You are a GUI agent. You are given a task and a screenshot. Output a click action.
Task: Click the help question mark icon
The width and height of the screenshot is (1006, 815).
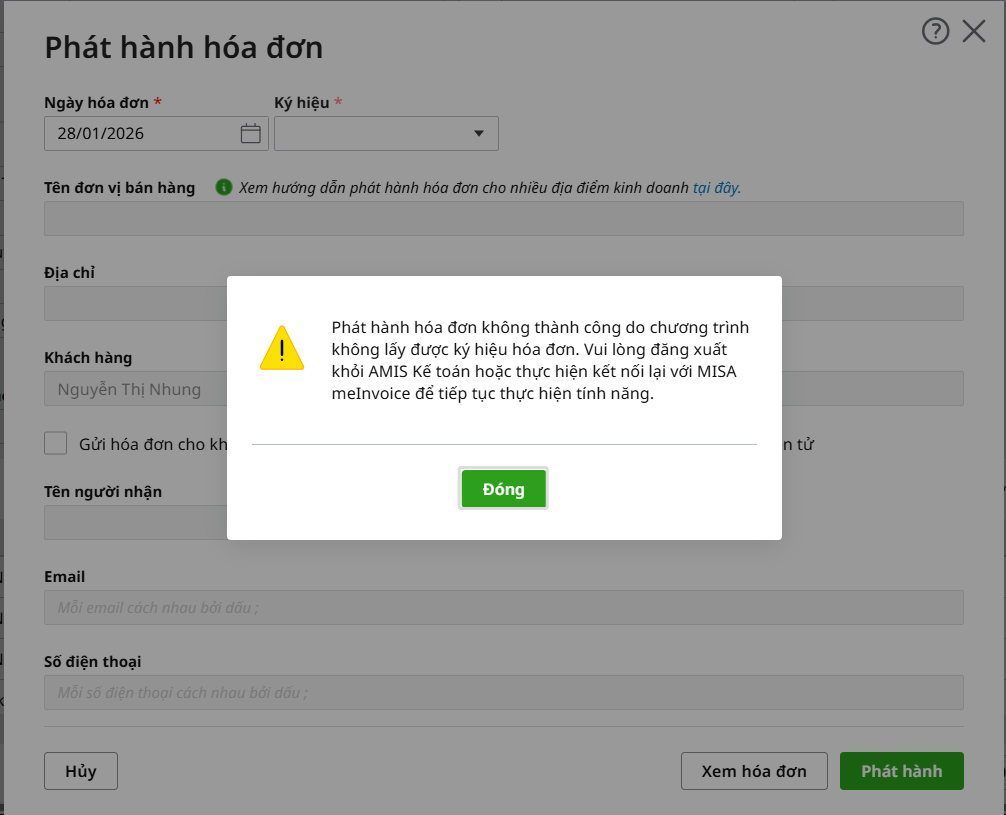coord(935,32)
